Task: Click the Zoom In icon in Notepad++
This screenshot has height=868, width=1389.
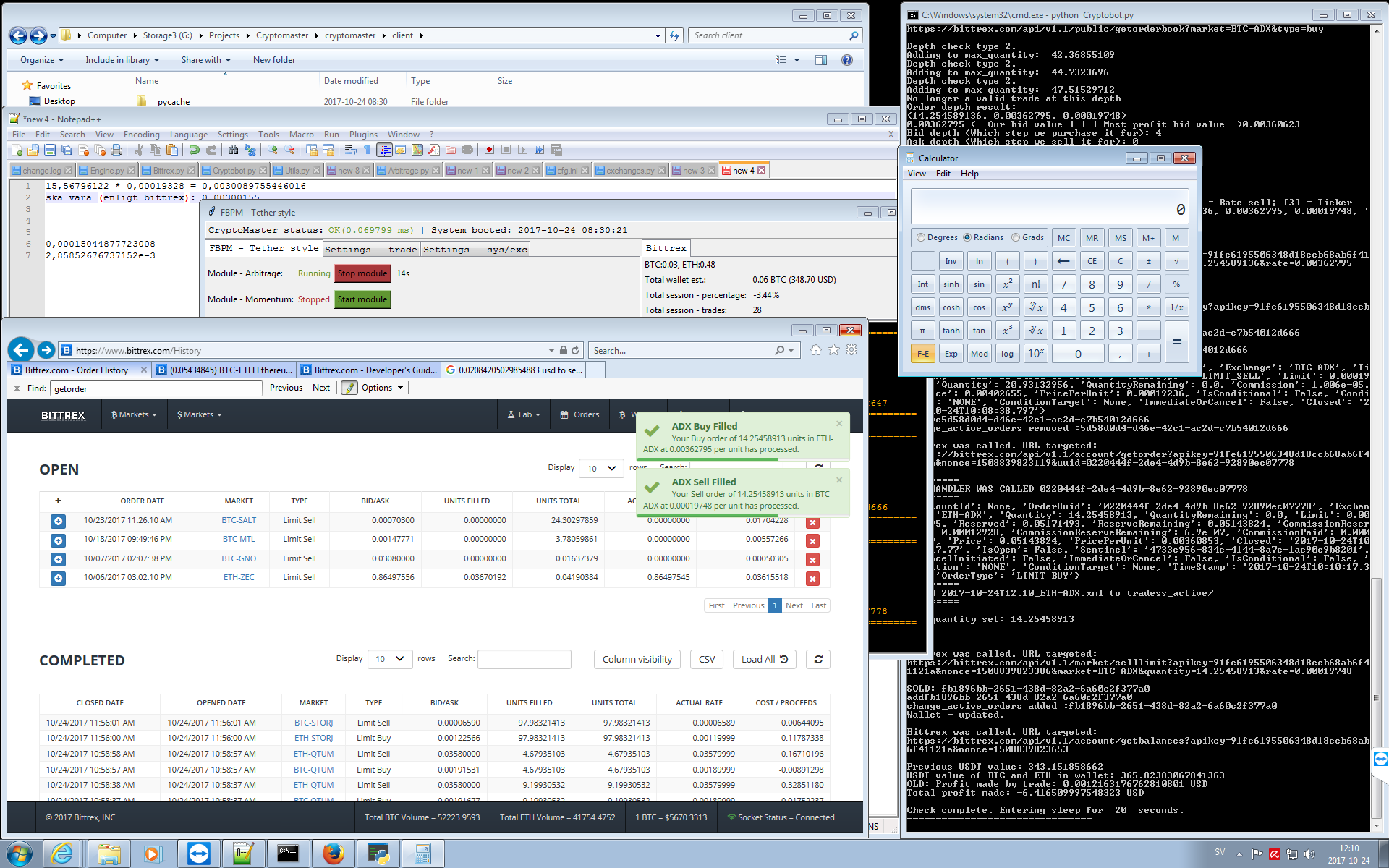Action: point(273,150)
